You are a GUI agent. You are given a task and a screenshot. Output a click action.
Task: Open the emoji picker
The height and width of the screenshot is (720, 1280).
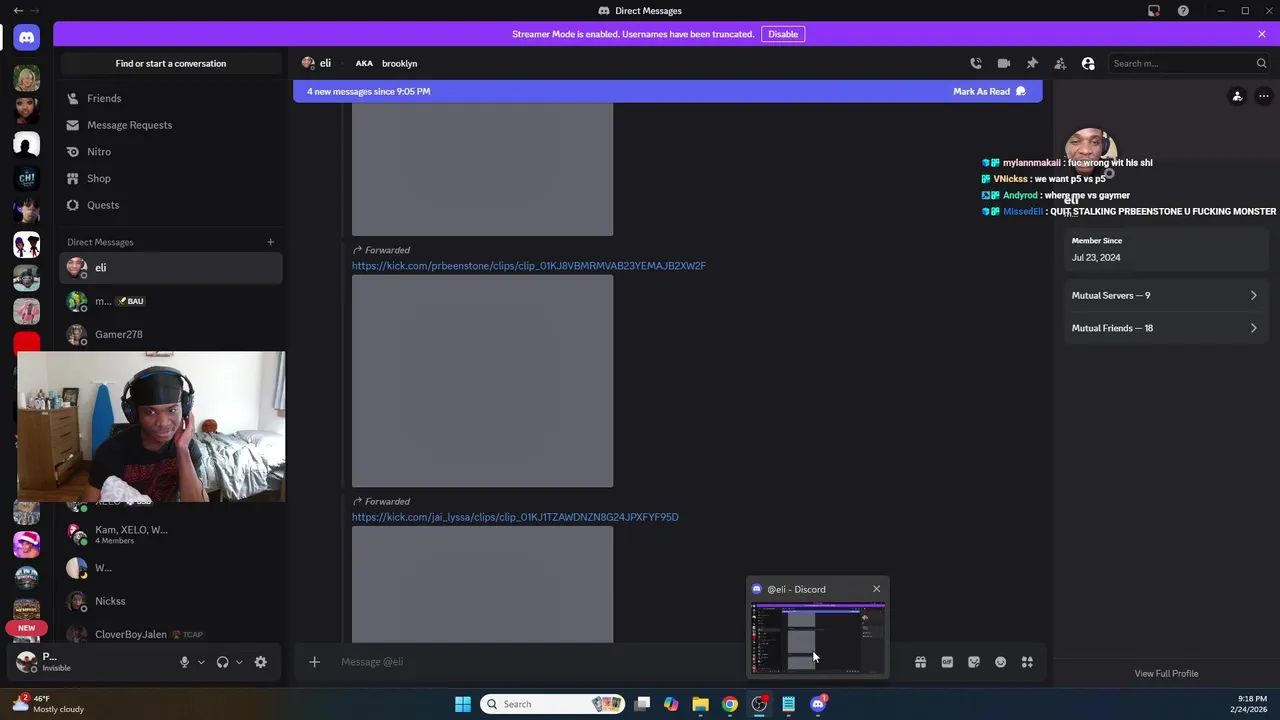1000,662
